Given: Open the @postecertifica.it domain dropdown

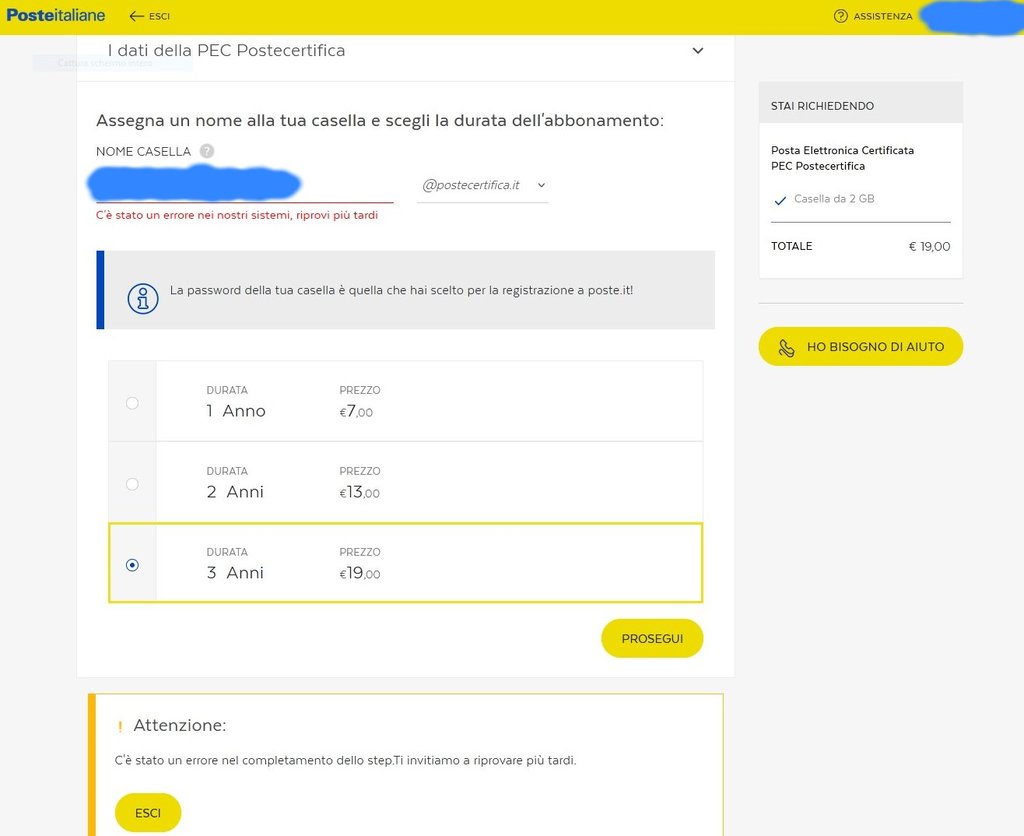Looking at the screenshot, I should 483,185.
